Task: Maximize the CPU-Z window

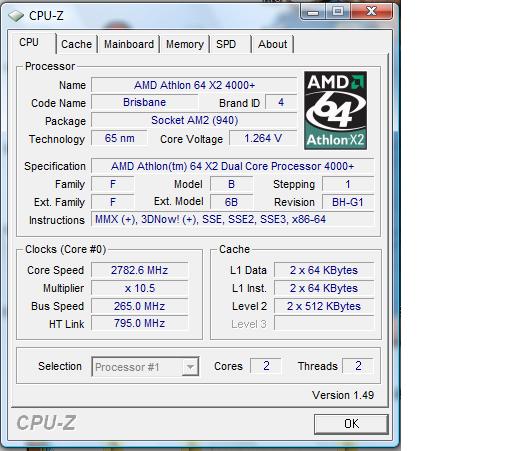Action: click(338, 12)
